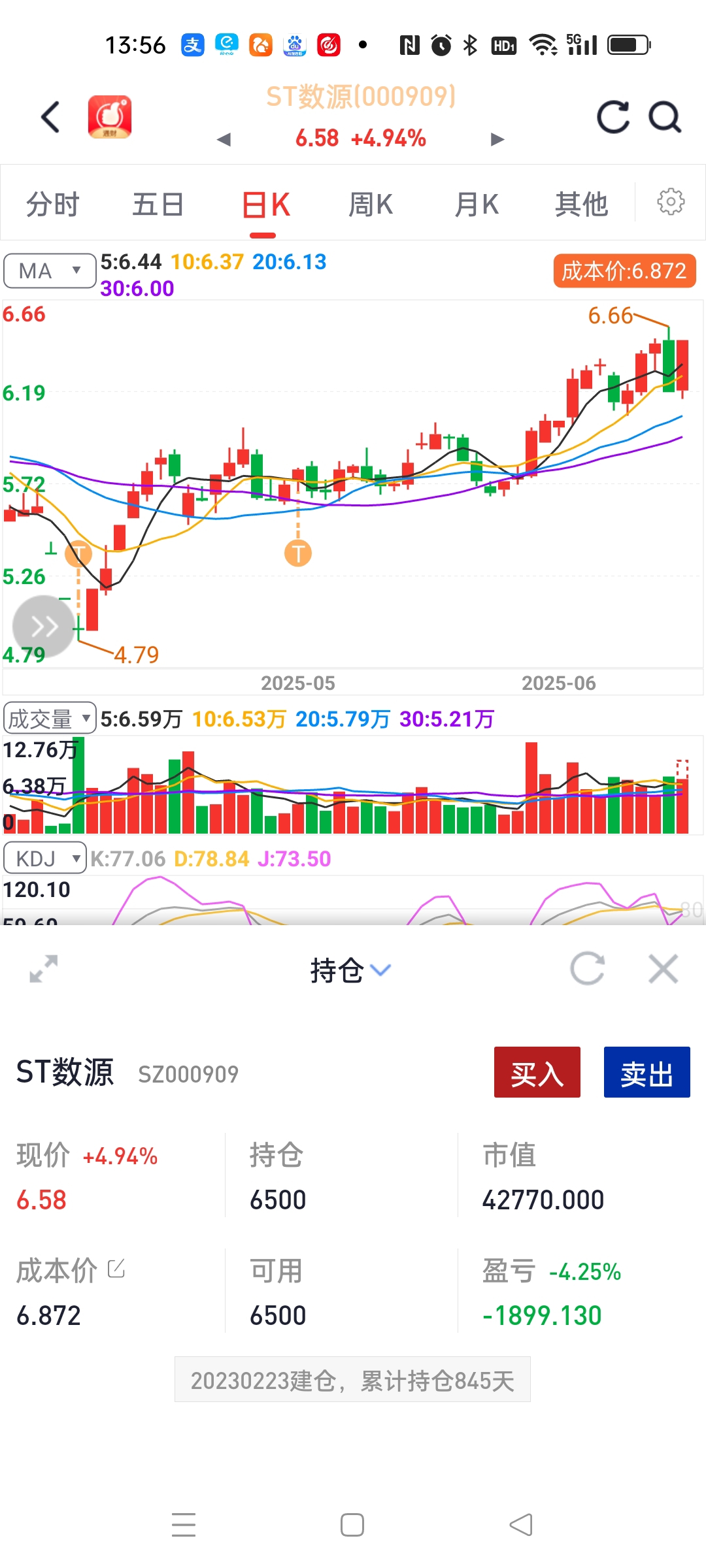706x1568 pixels.
Task: Open the MA indicator dropdown
Action: (50, 270)
